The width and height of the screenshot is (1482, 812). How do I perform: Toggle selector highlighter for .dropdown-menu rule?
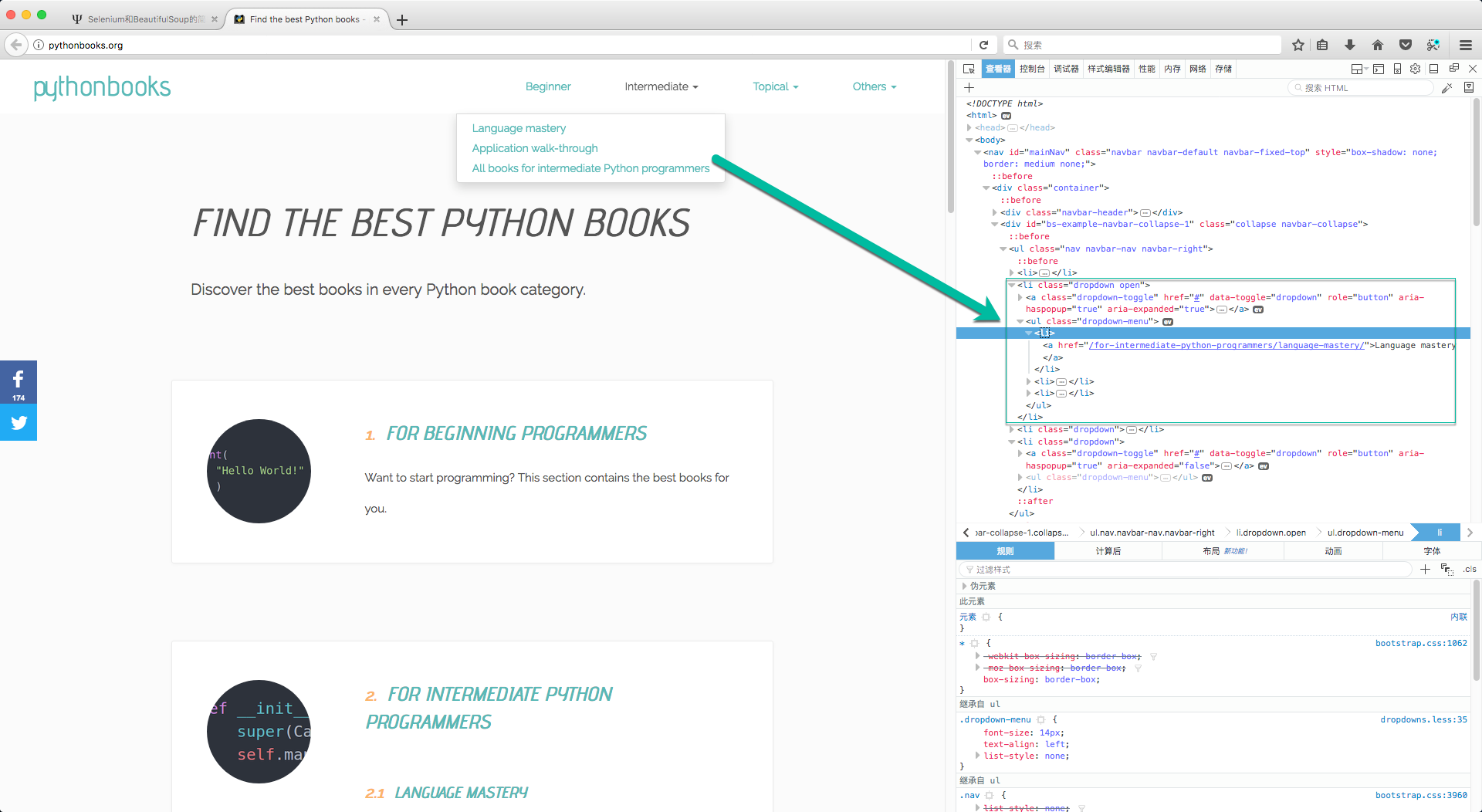(x=1040, y=719)
